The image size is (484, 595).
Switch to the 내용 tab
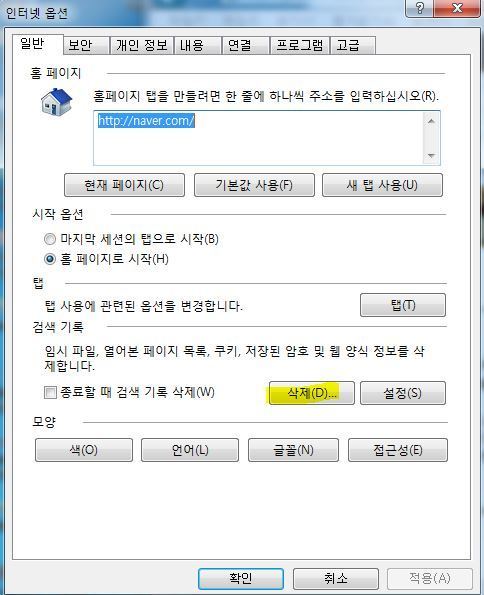tap(198, 46)
